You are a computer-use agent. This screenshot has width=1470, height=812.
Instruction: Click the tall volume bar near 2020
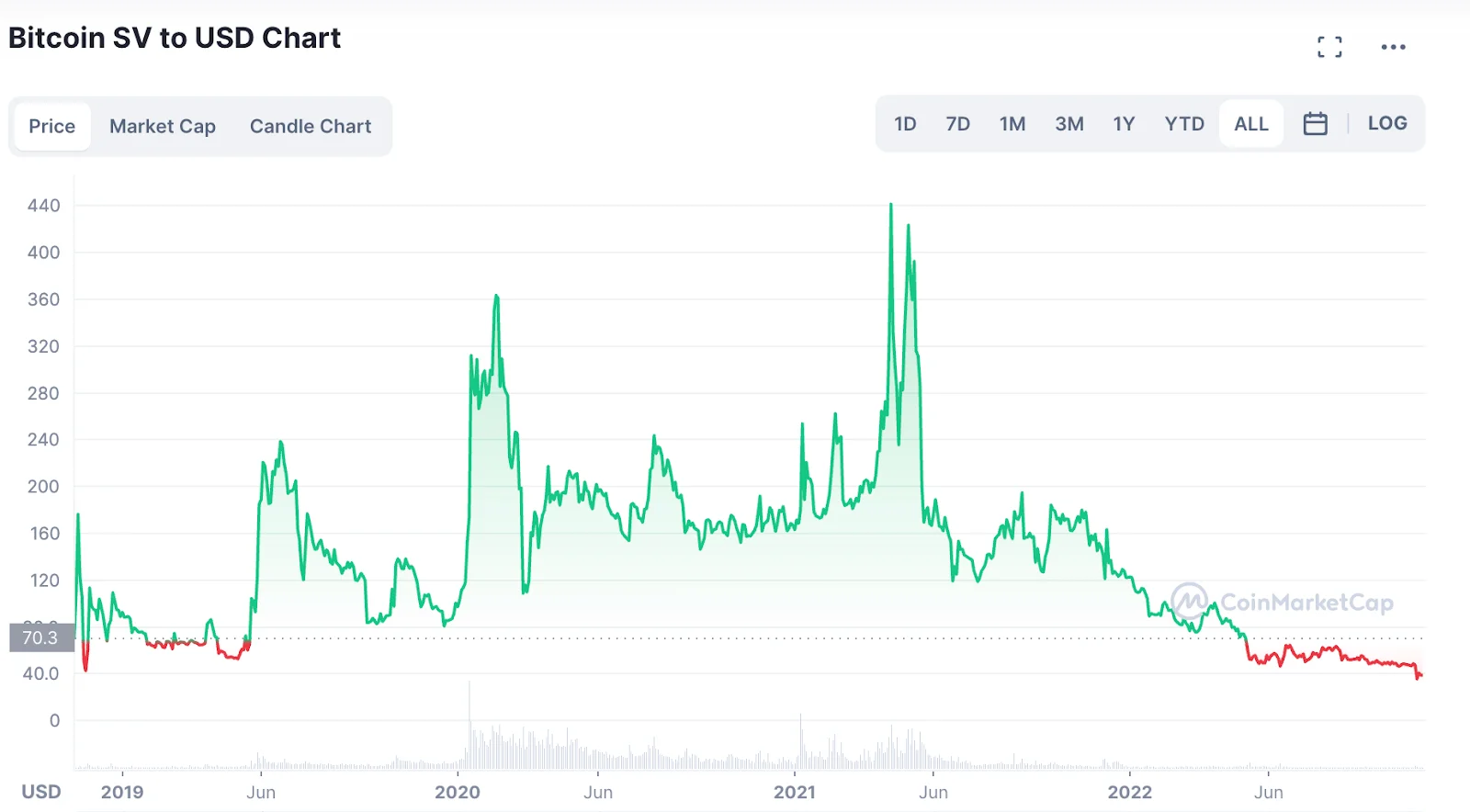click(469, 726)
